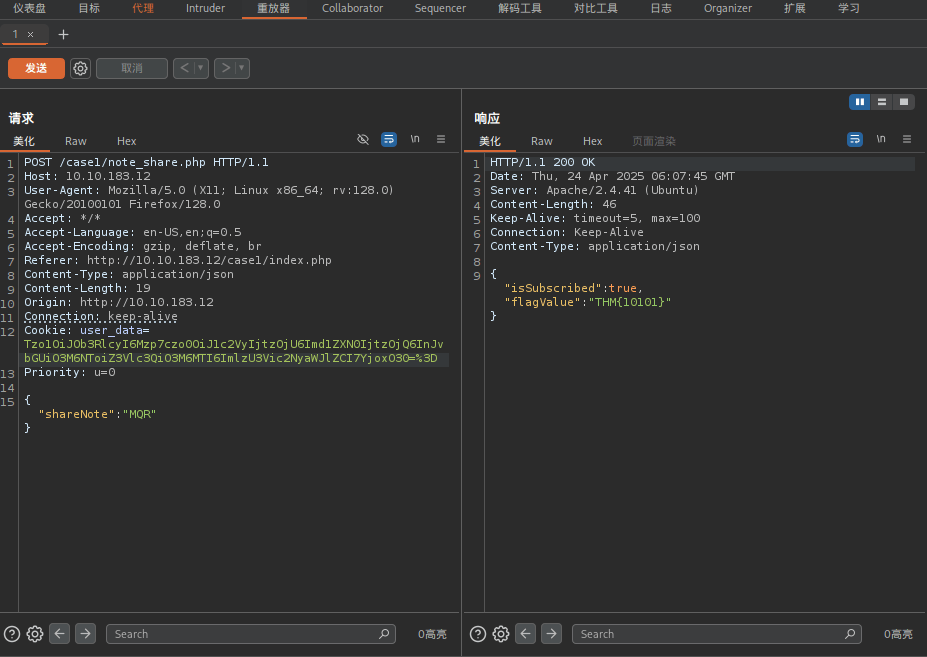Expand the history forward dropdown arrow

pos(242,69)
